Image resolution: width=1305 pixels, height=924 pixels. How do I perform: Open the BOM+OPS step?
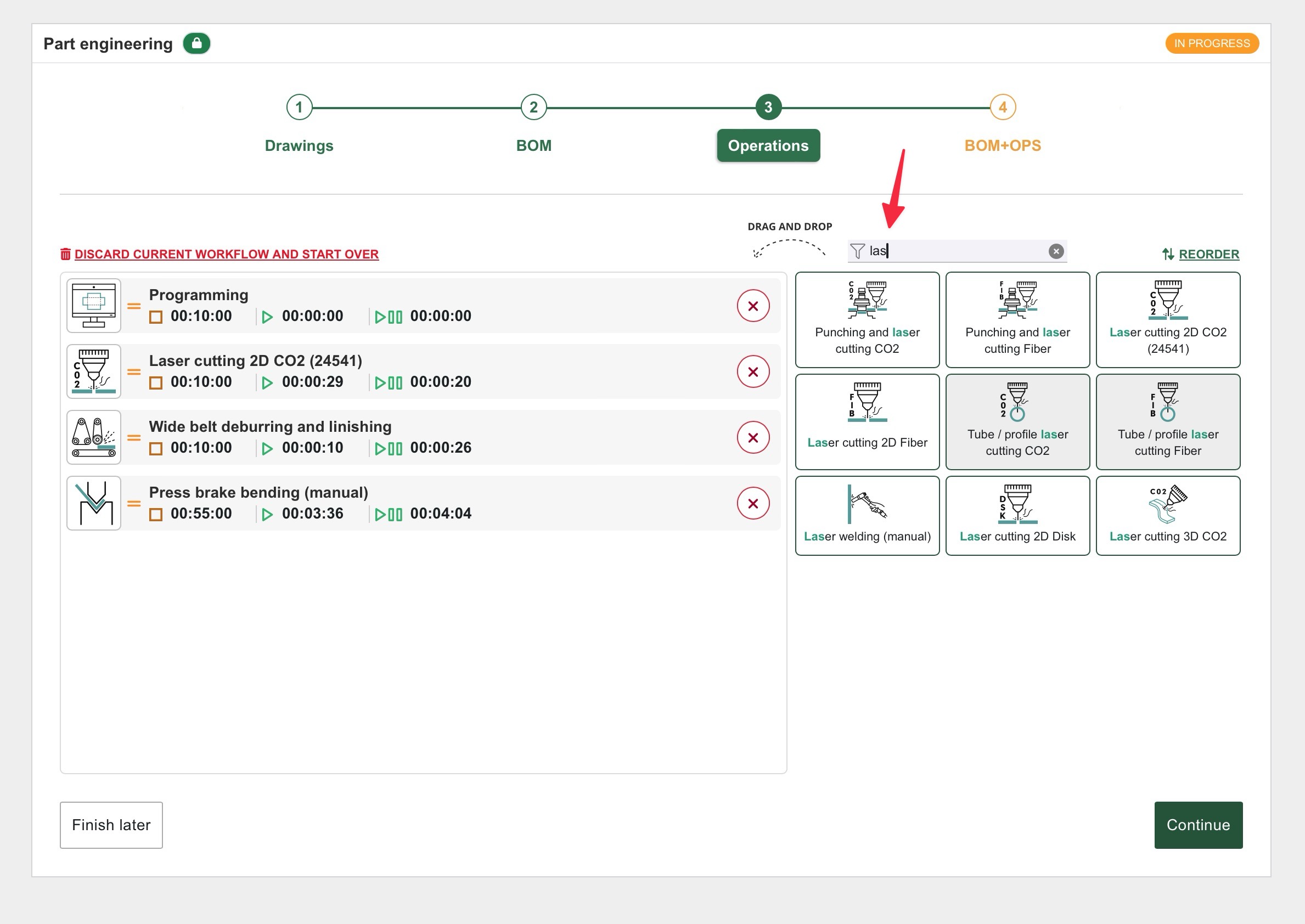1002,107
